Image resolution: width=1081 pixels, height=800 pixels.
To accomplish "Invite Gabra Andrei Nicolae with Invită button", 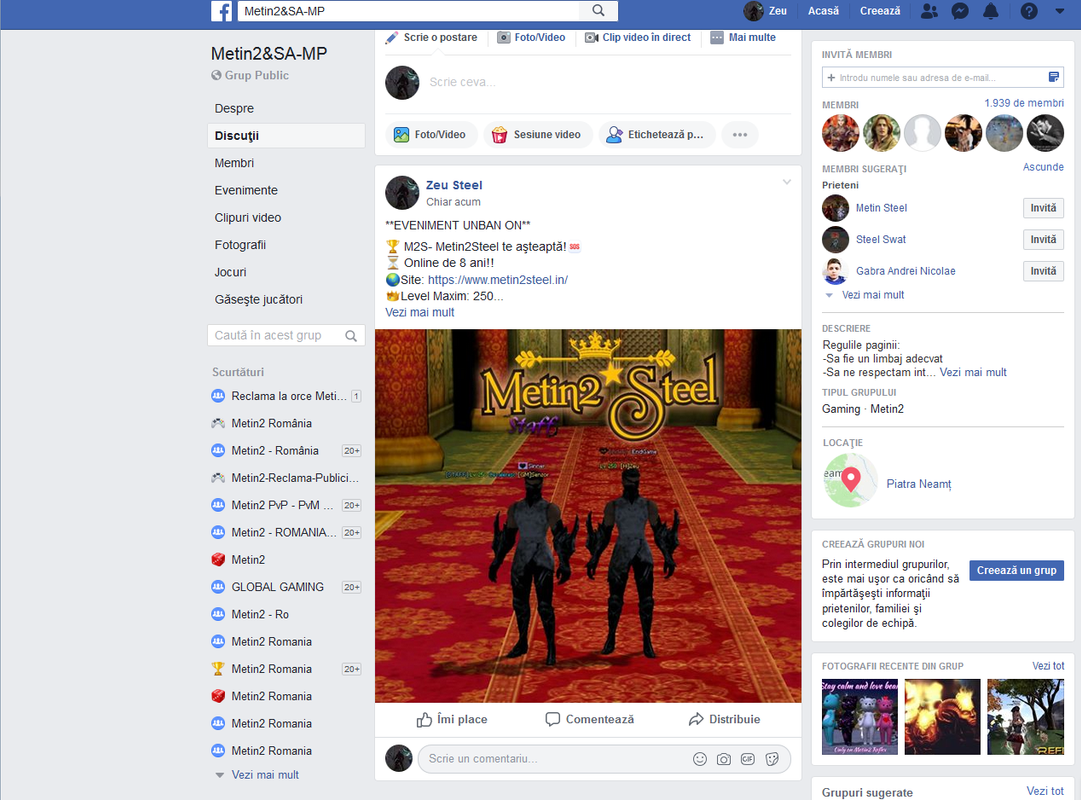I will coord(1043,271).
